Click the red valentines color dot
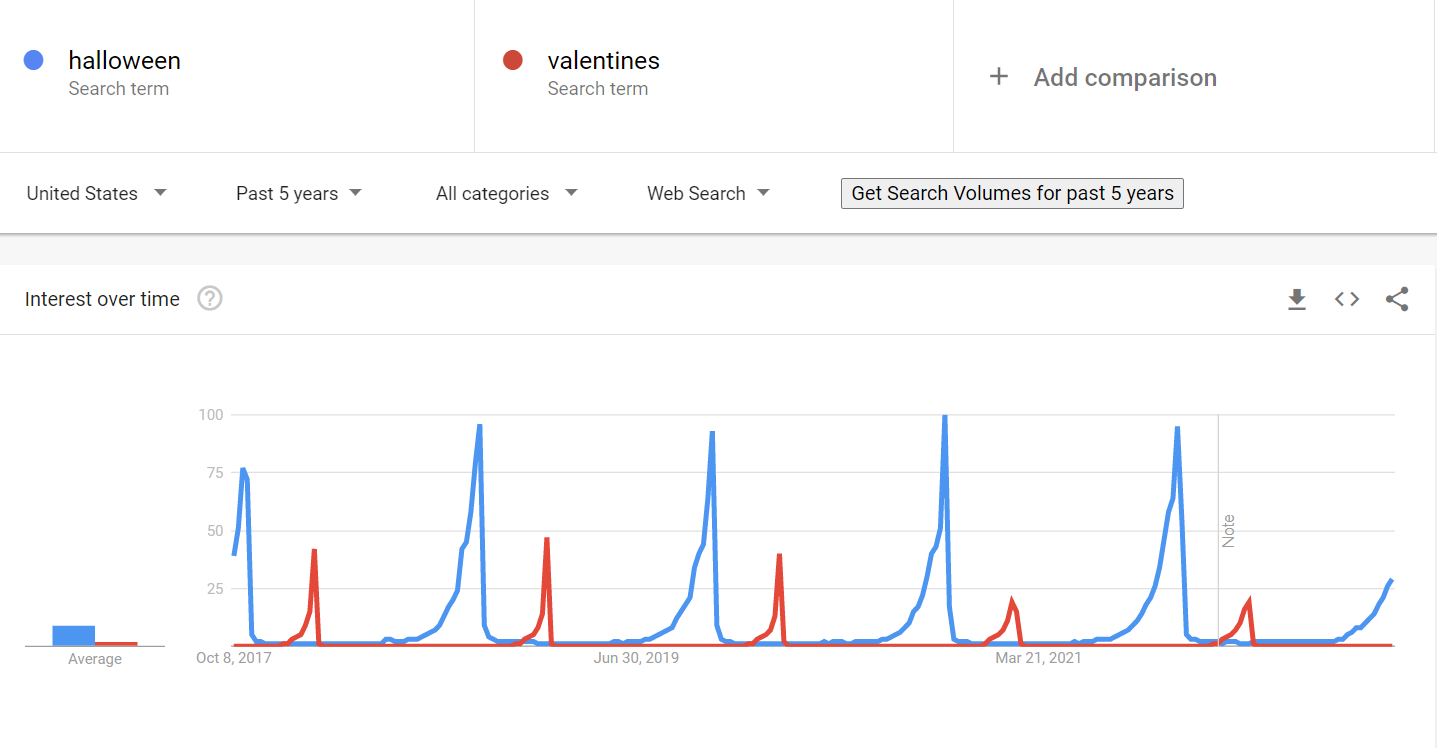 coord(513,60)
